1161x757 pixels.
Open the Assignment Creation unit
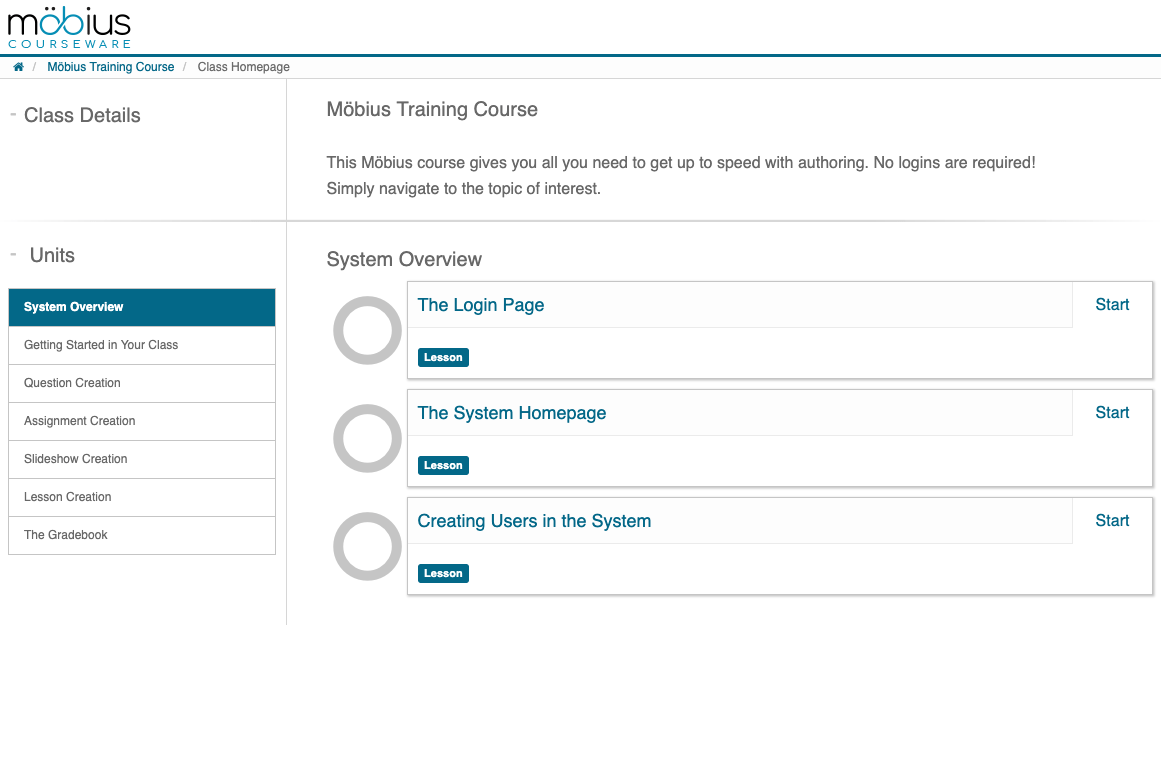pos(142,421)
